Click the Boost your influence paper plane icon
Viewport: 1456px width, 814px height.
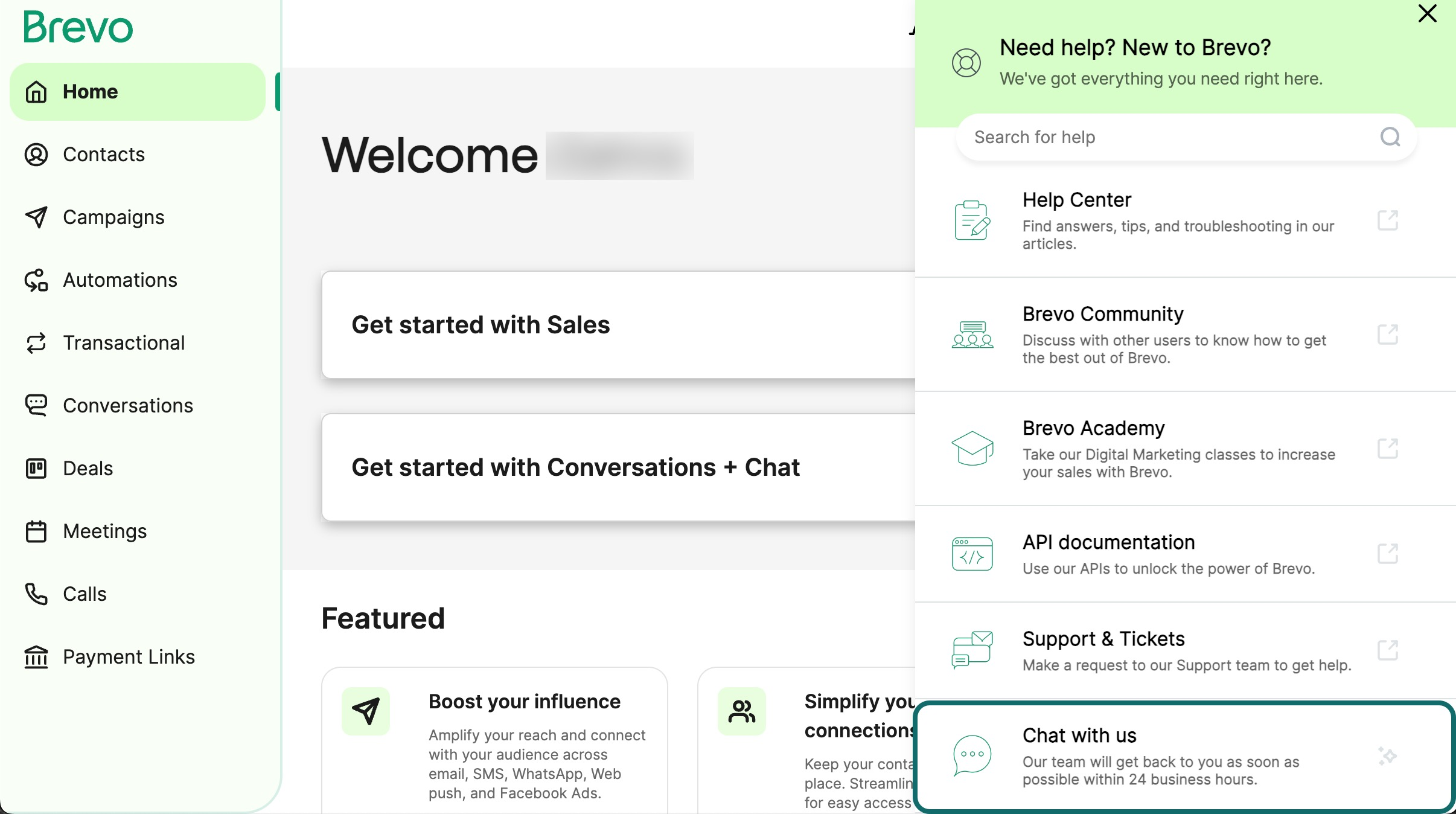pos(366,711)
